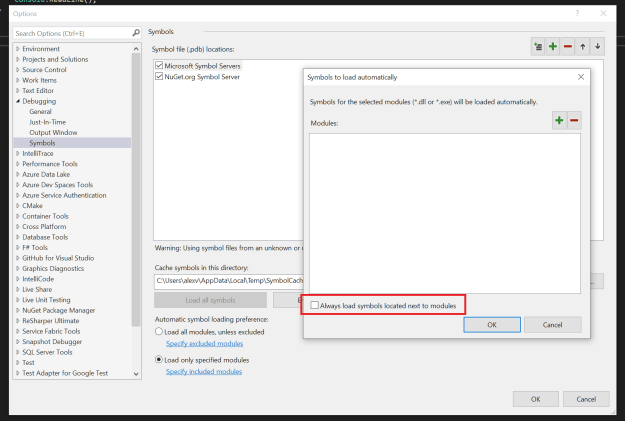Remove a module with the red minus icon
The height and width of the screenshot is (421, 625).
coord(574,121)
